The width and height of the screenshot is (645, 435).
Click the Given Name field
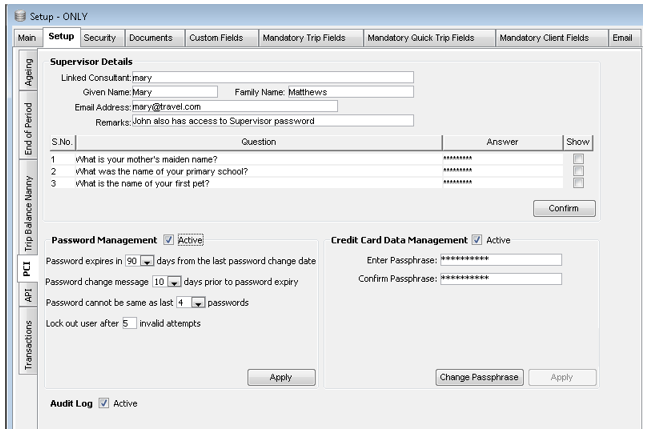pos(175,92)
